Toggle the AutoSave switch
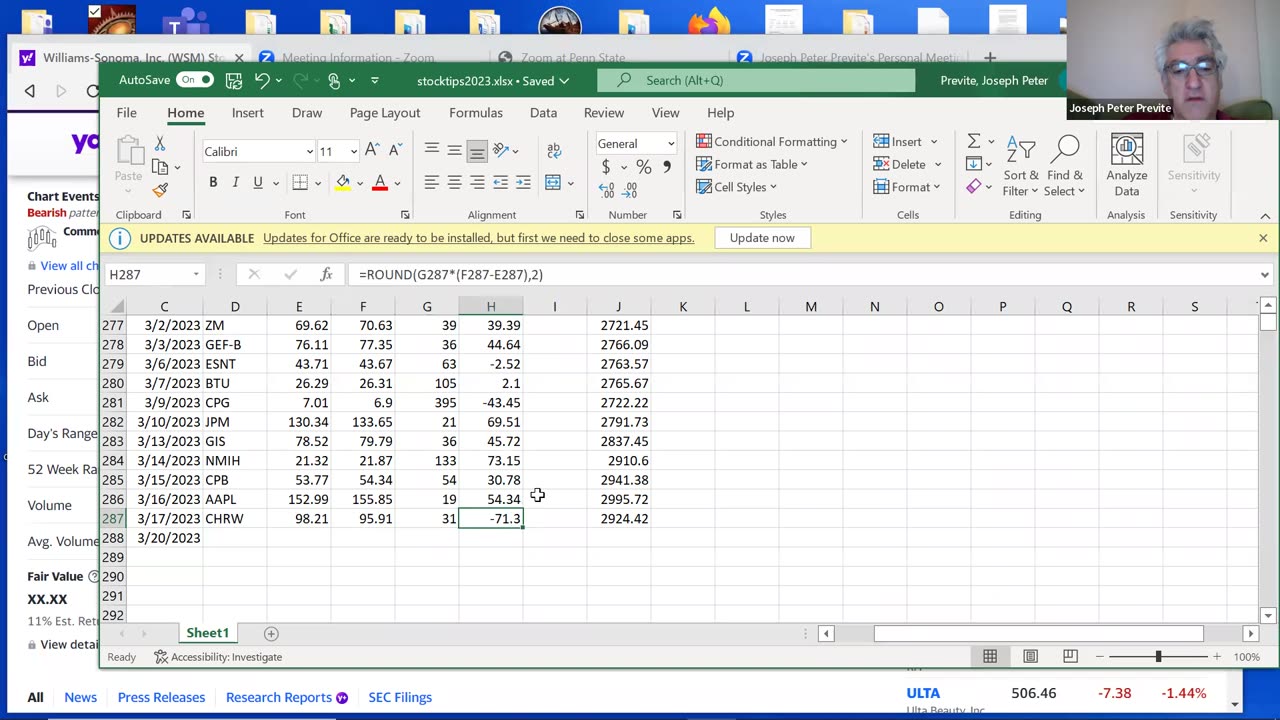Screen dimensions: 1280x720 coord(195,80)
